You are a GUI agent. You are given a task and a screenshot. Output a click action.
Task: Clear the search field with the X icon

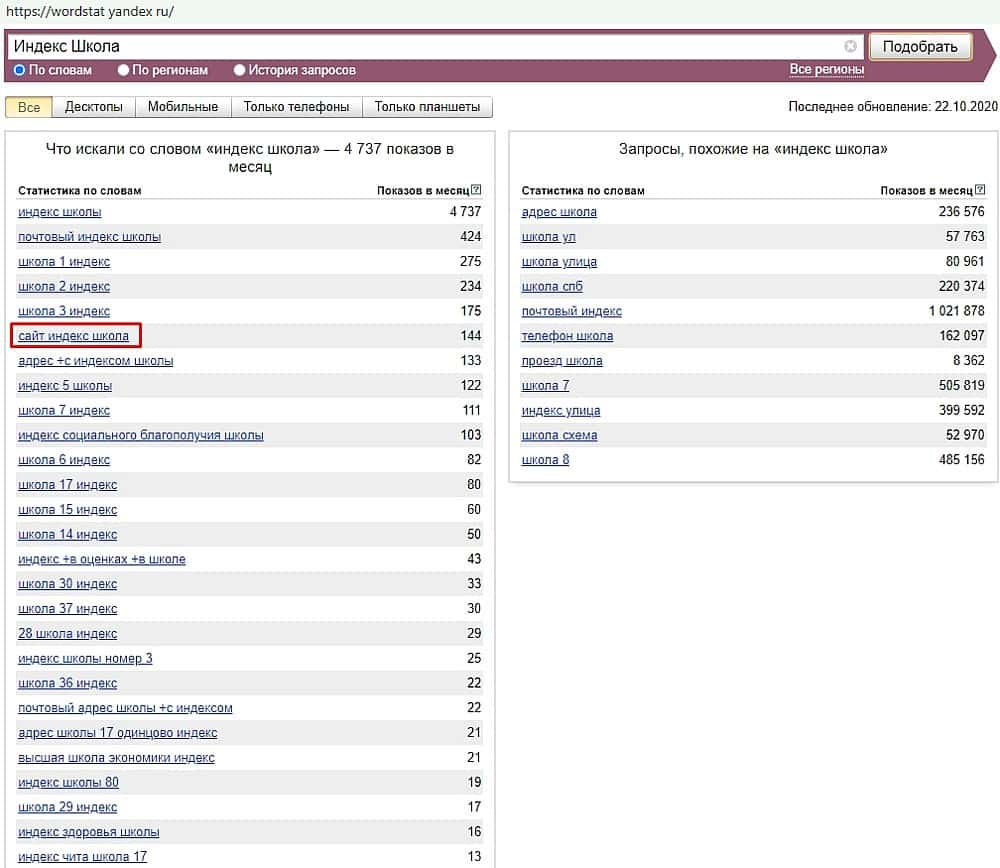(850, 46)
